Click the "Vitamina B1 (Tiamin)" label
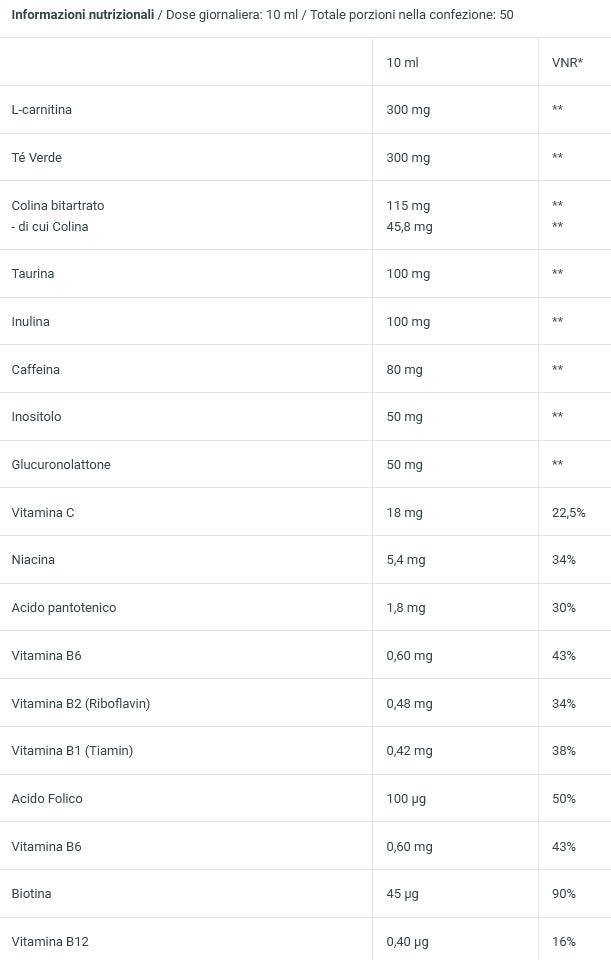Viewport: 611px width, 960px height. tap(72, 751)
